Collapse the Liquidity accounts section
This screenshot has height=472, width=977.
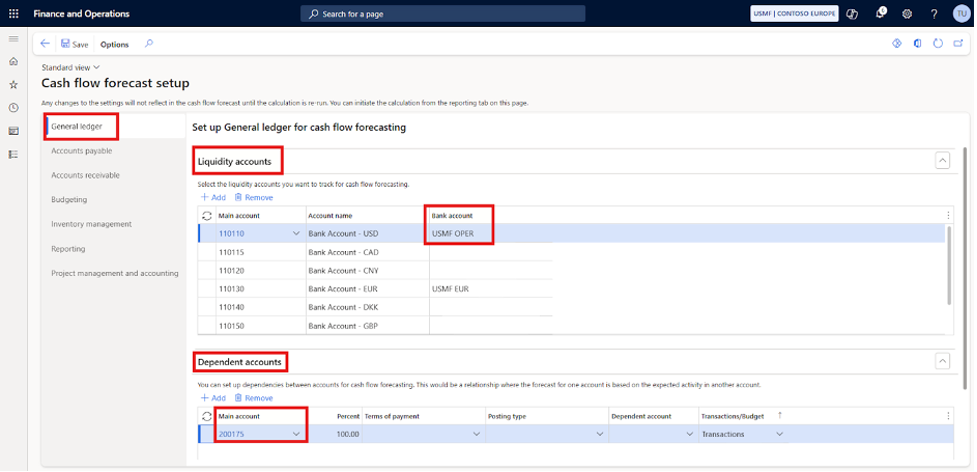click(941, 160)
